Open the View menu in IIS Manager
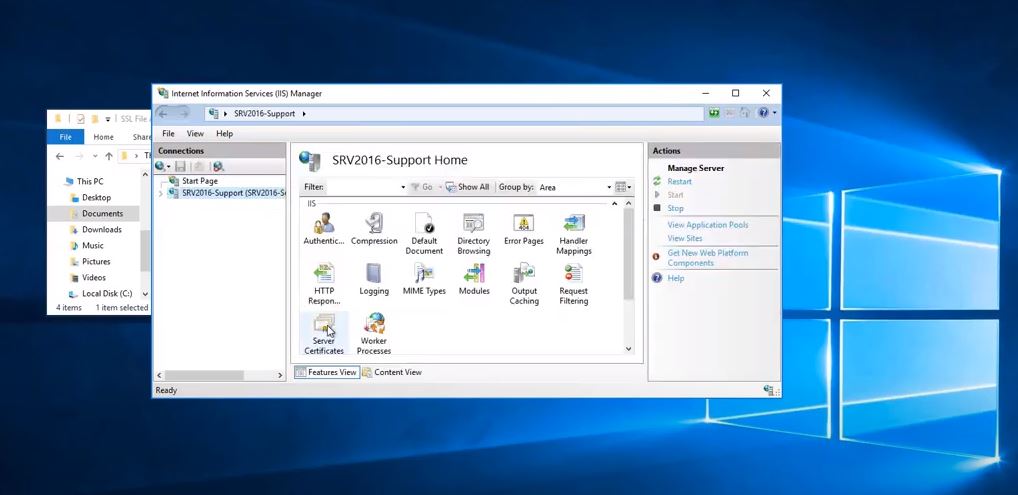Viewport: 1018px width, 495px height. [195, 134]
